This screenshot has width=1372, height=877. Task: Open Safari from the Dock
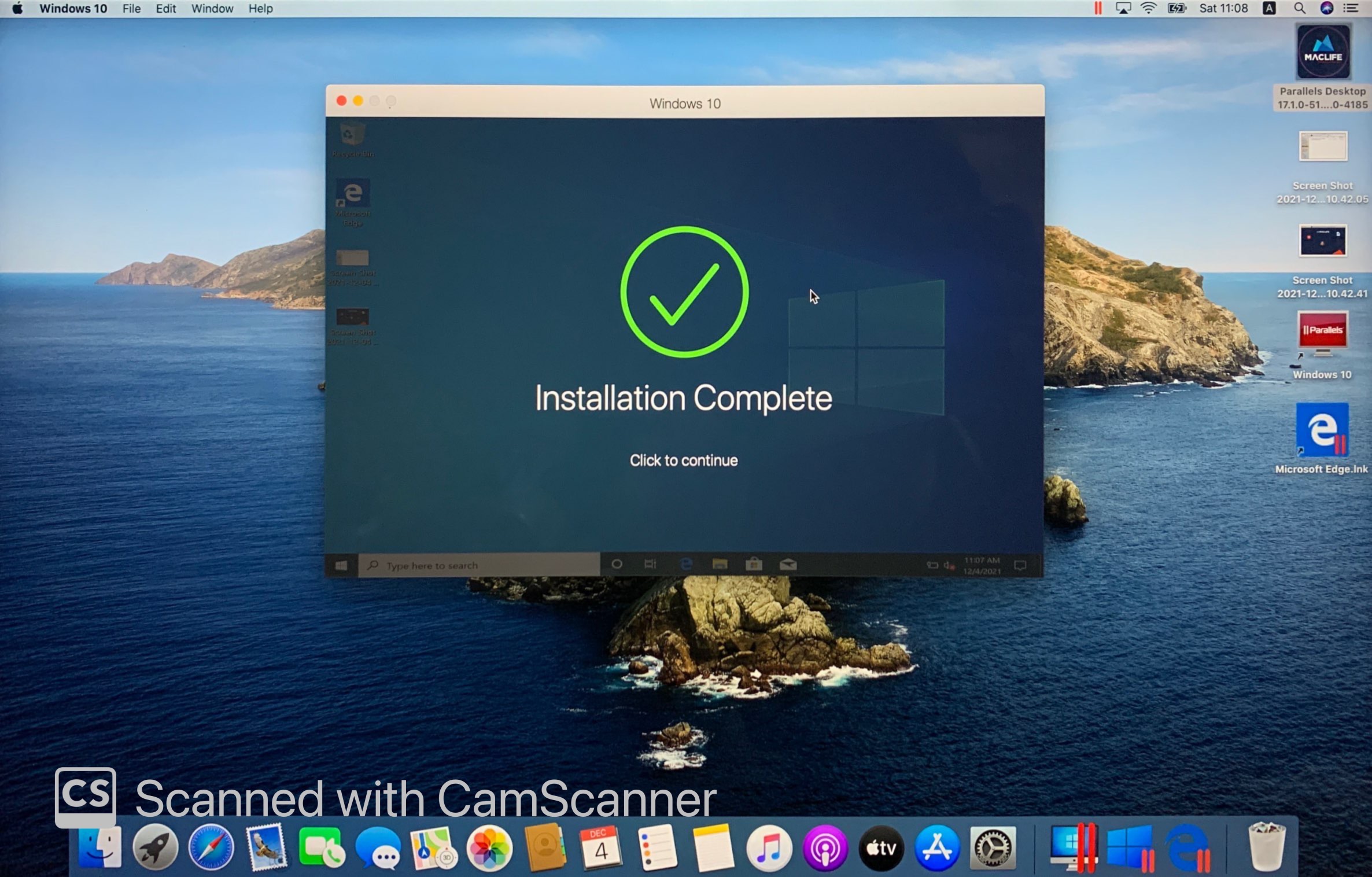[x=211, y=847]
